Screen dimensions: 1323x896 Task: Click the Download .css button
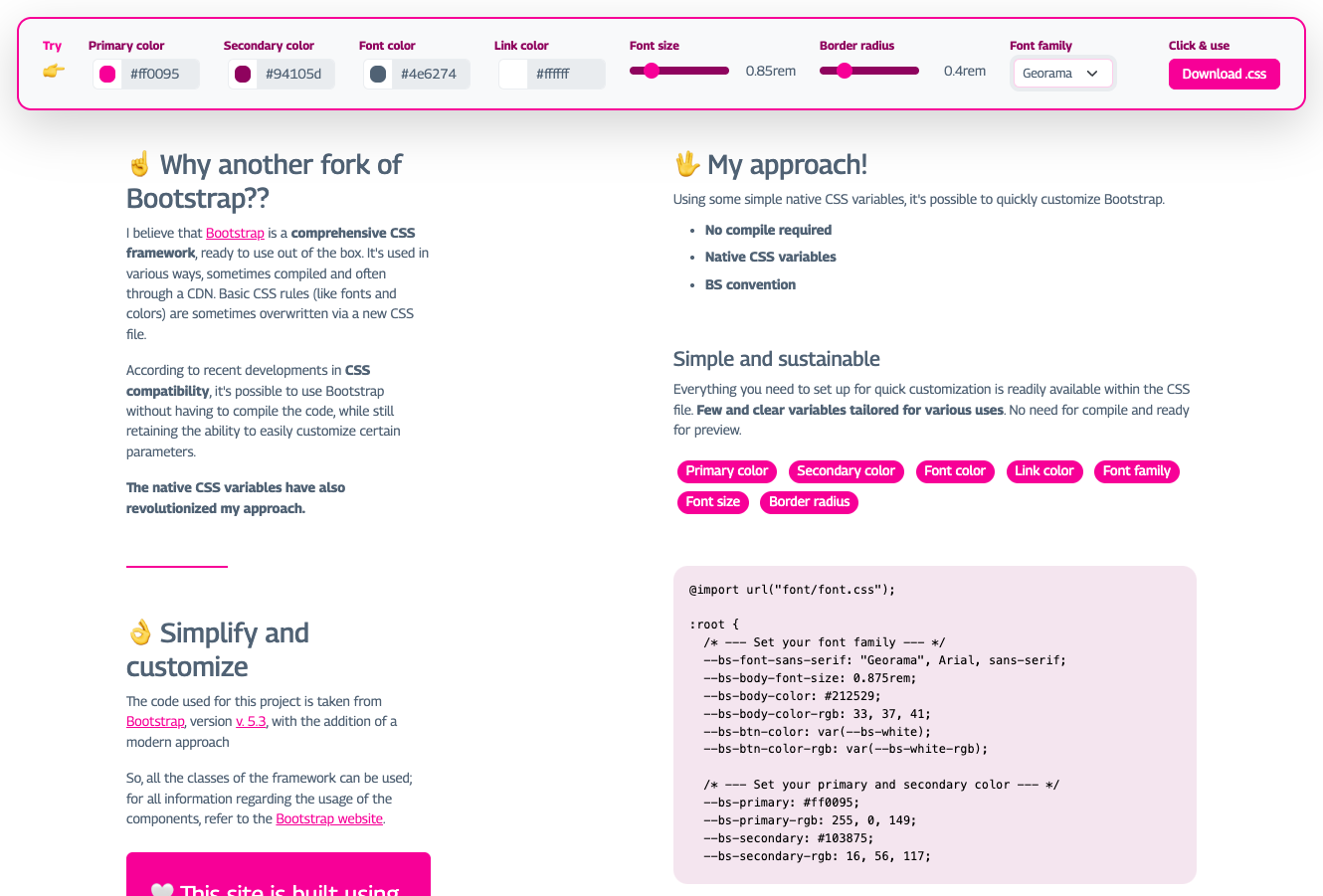coord(1225,75)
